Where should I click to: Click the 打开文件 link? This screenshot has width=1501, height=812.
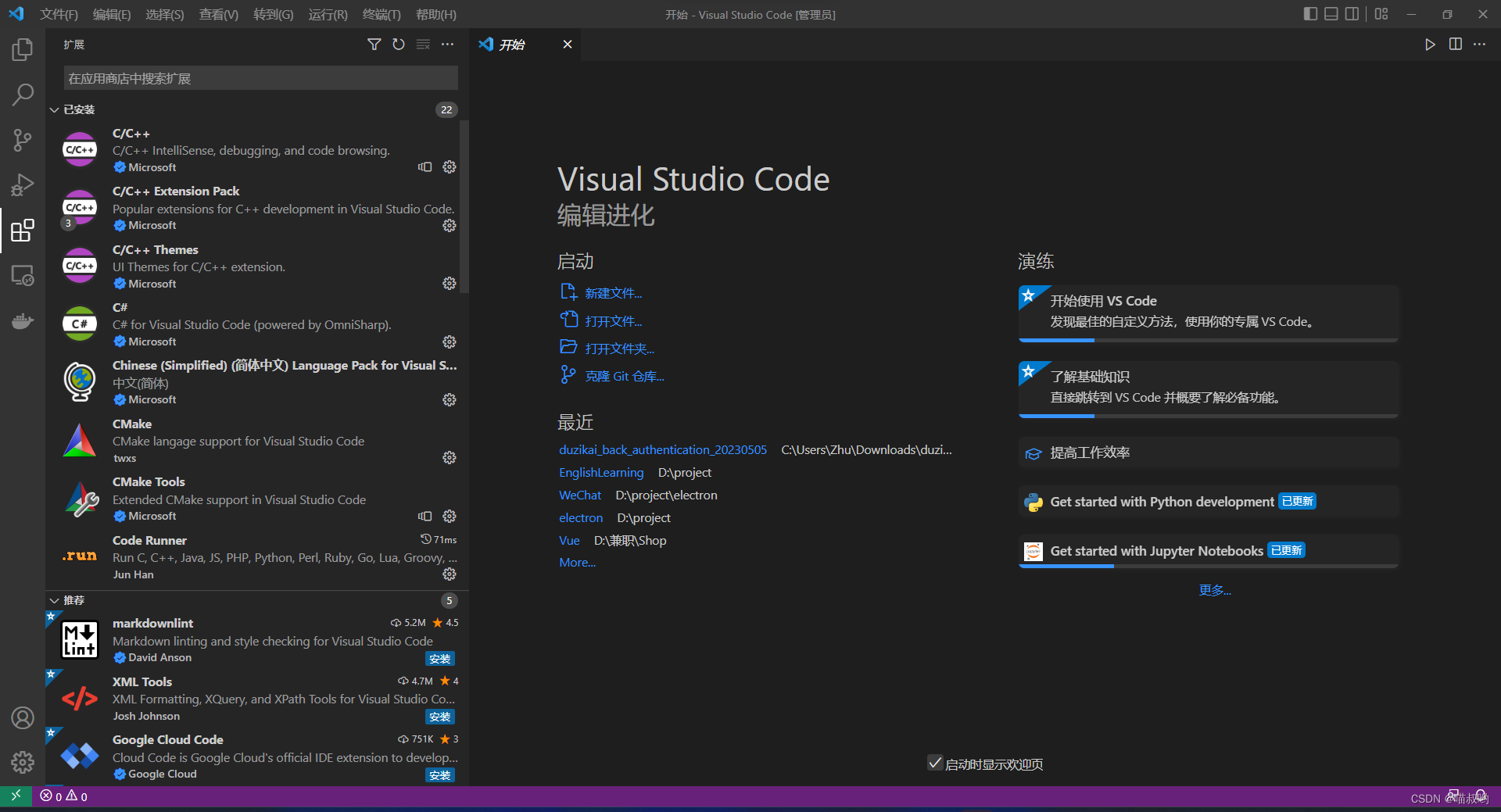614,321
